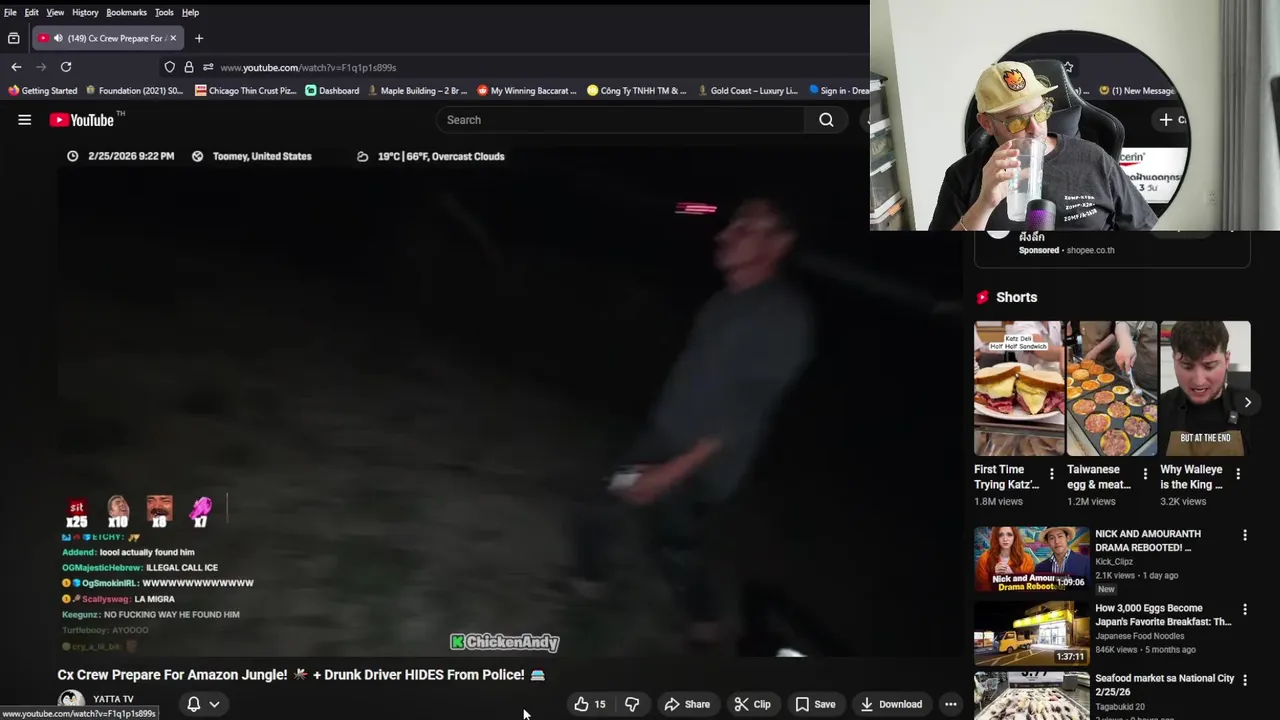Click the Japanese Food Noodles channel name
Screen dimensions: 1280x720
coord(1139,636)
